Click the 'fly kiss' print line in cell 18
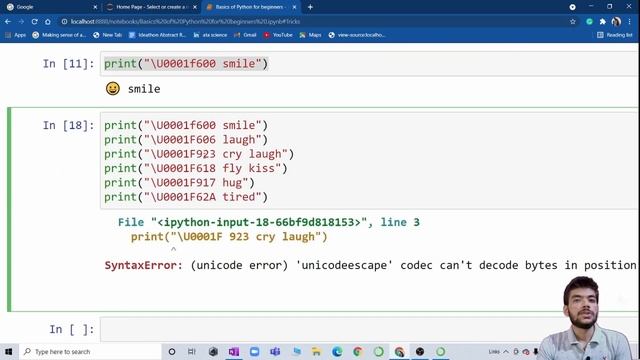640x360 pixels. click(196, 168)
